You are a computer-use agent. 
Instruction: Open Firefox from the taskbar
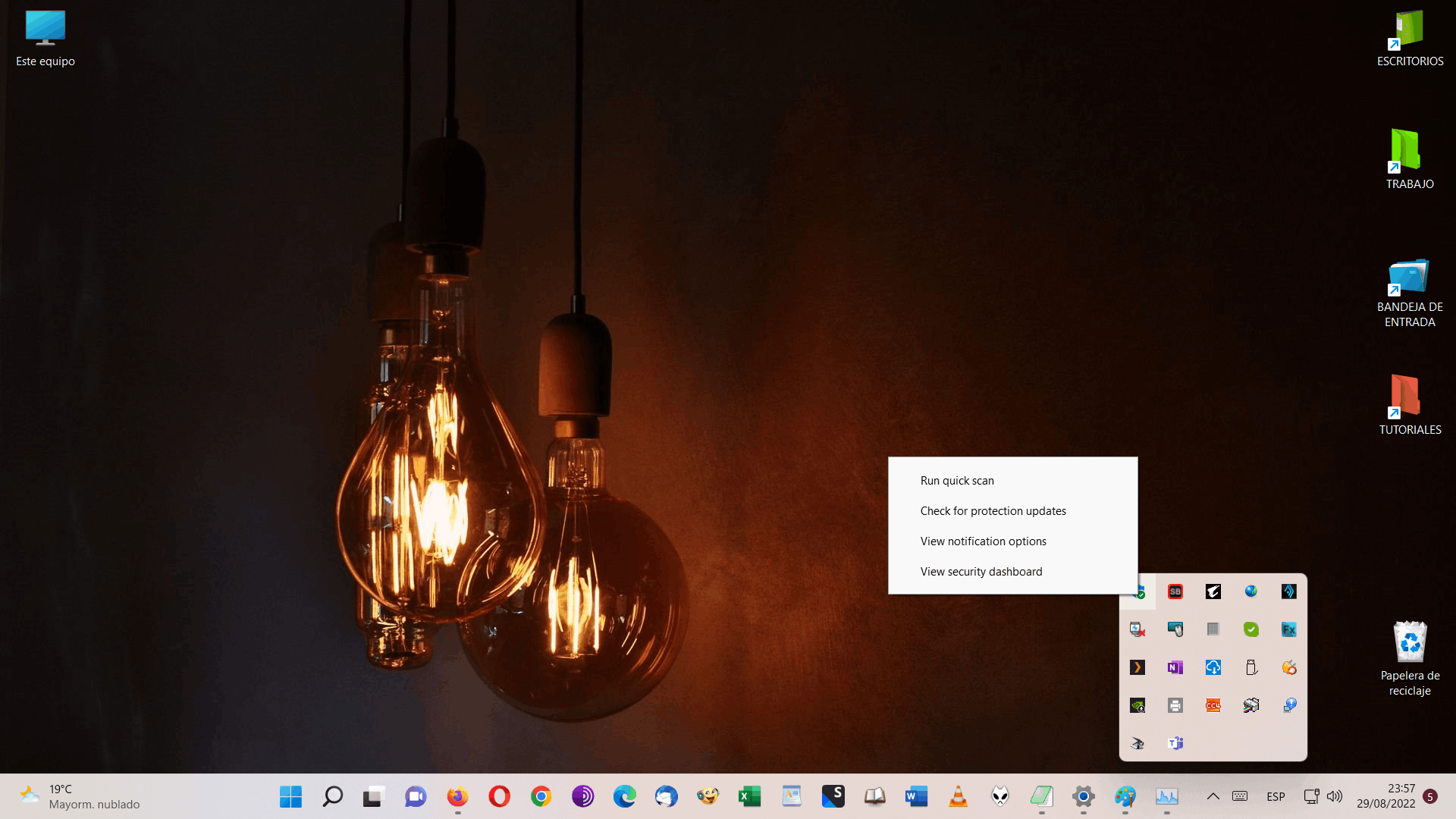coord(457,796)
